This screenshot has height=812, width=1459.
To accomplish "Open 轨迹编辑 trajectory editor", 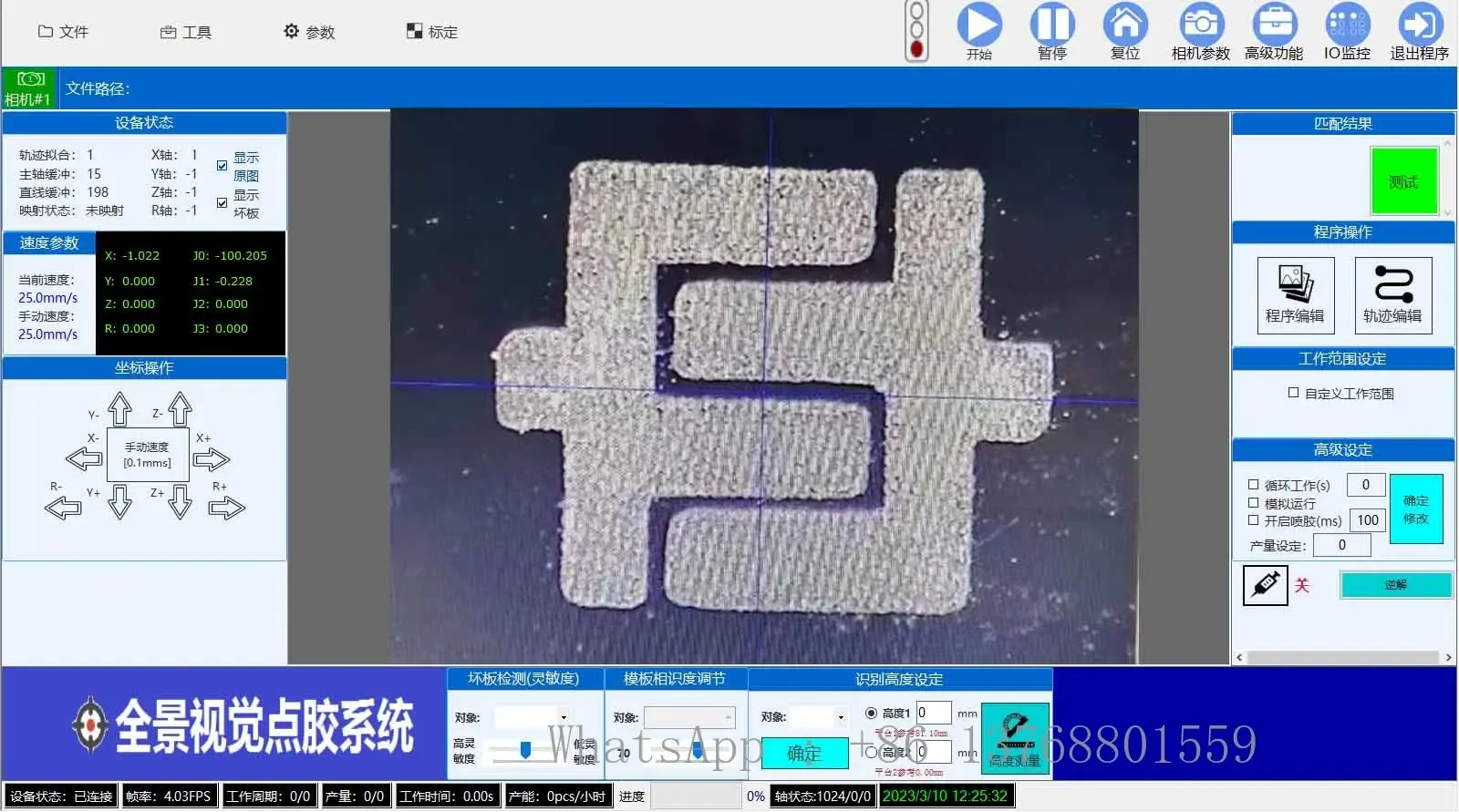I will (1392, 294).
